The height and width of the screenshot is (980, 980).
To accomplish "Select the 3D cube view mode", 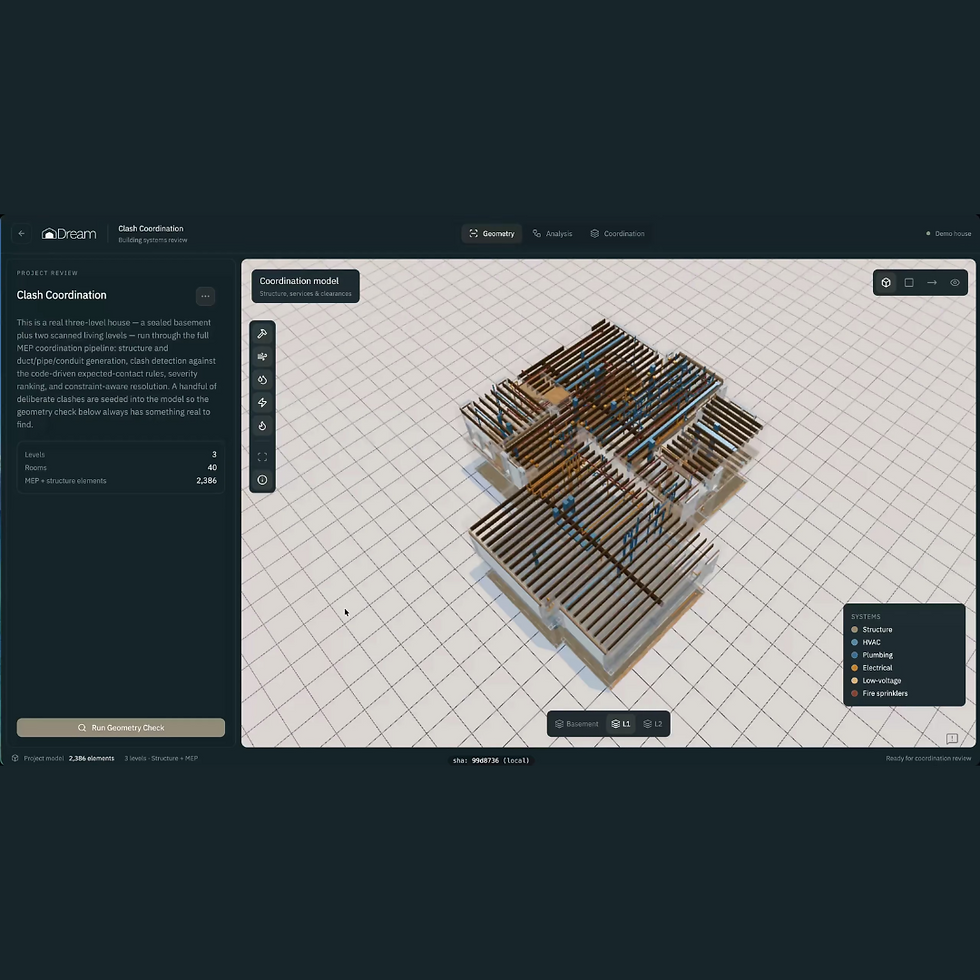I will point(886,282).
